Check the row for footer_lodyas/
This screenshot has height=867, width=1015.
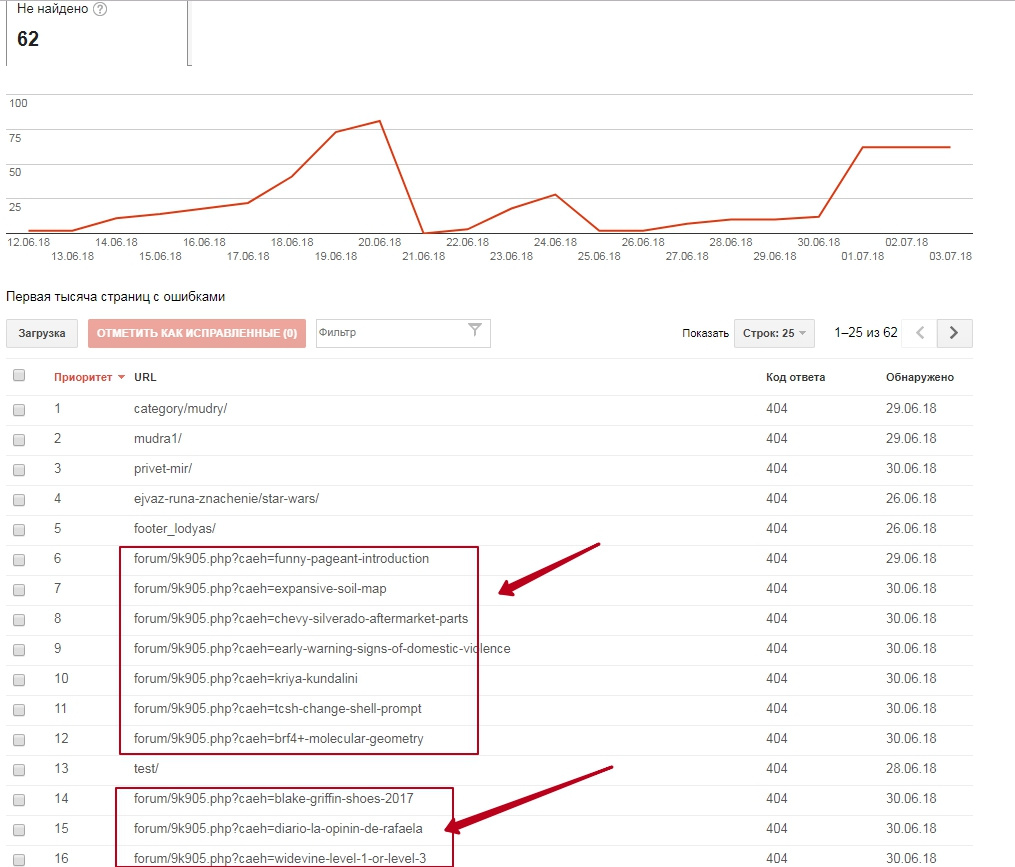point(19,530)
